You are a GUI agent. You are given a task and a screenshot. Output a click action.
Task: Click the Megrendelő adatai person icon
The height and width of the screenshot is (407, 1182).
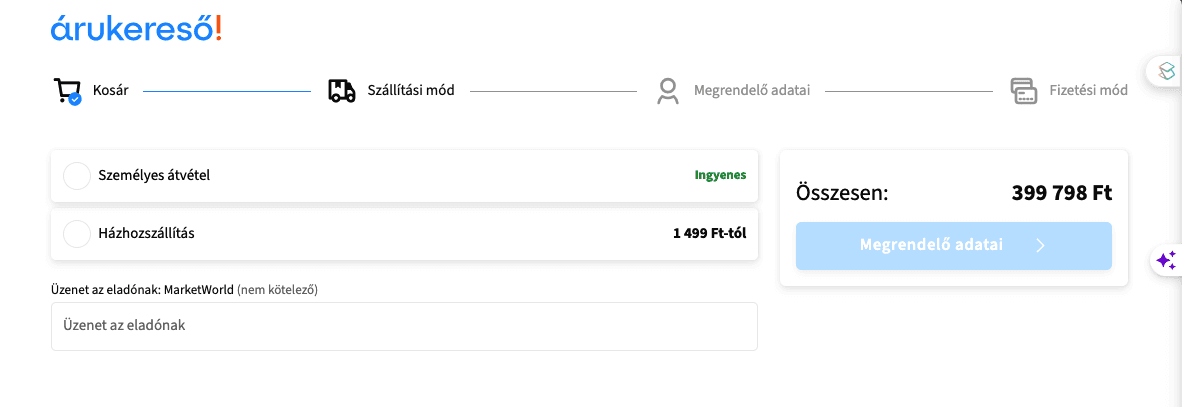(x=667, y=90)
